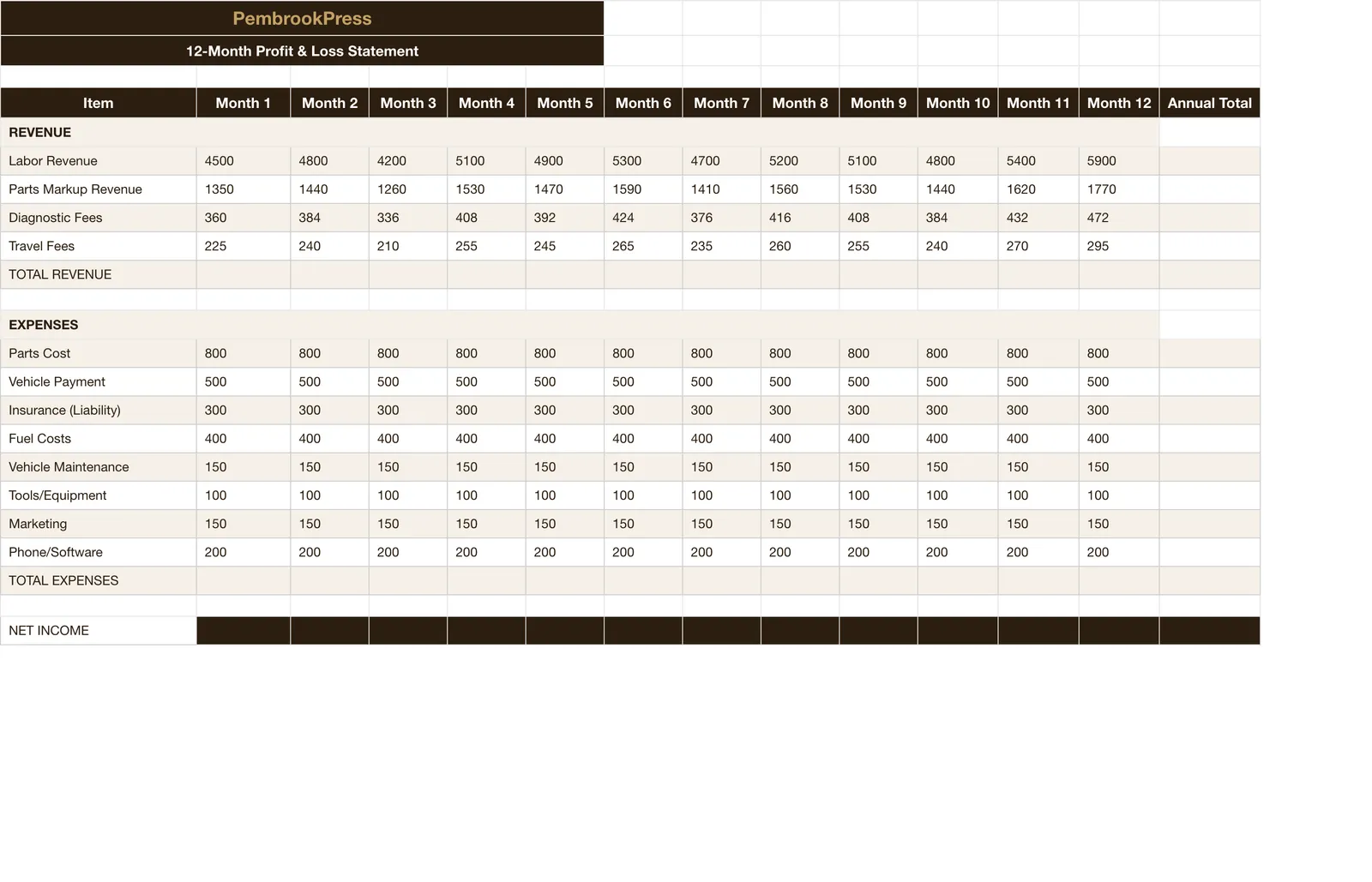Click the Annual Total column header
This screenshot has height=882, width=1372.
pyautogui.click(x=1209, y=103)
